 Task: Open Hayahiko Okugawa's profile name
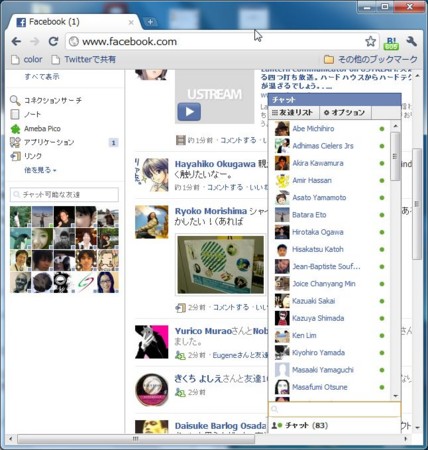215,164
